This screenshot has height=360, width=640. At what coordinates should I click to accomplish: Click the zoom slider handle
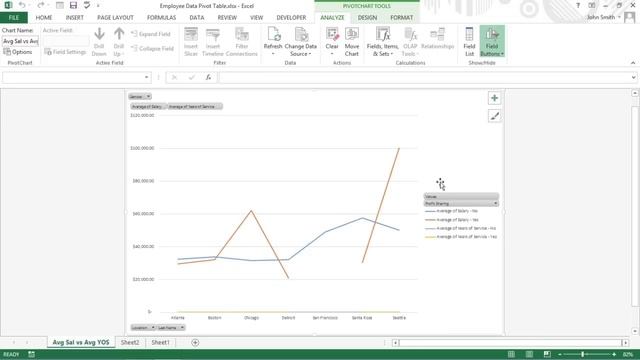[x=583, y=354]
